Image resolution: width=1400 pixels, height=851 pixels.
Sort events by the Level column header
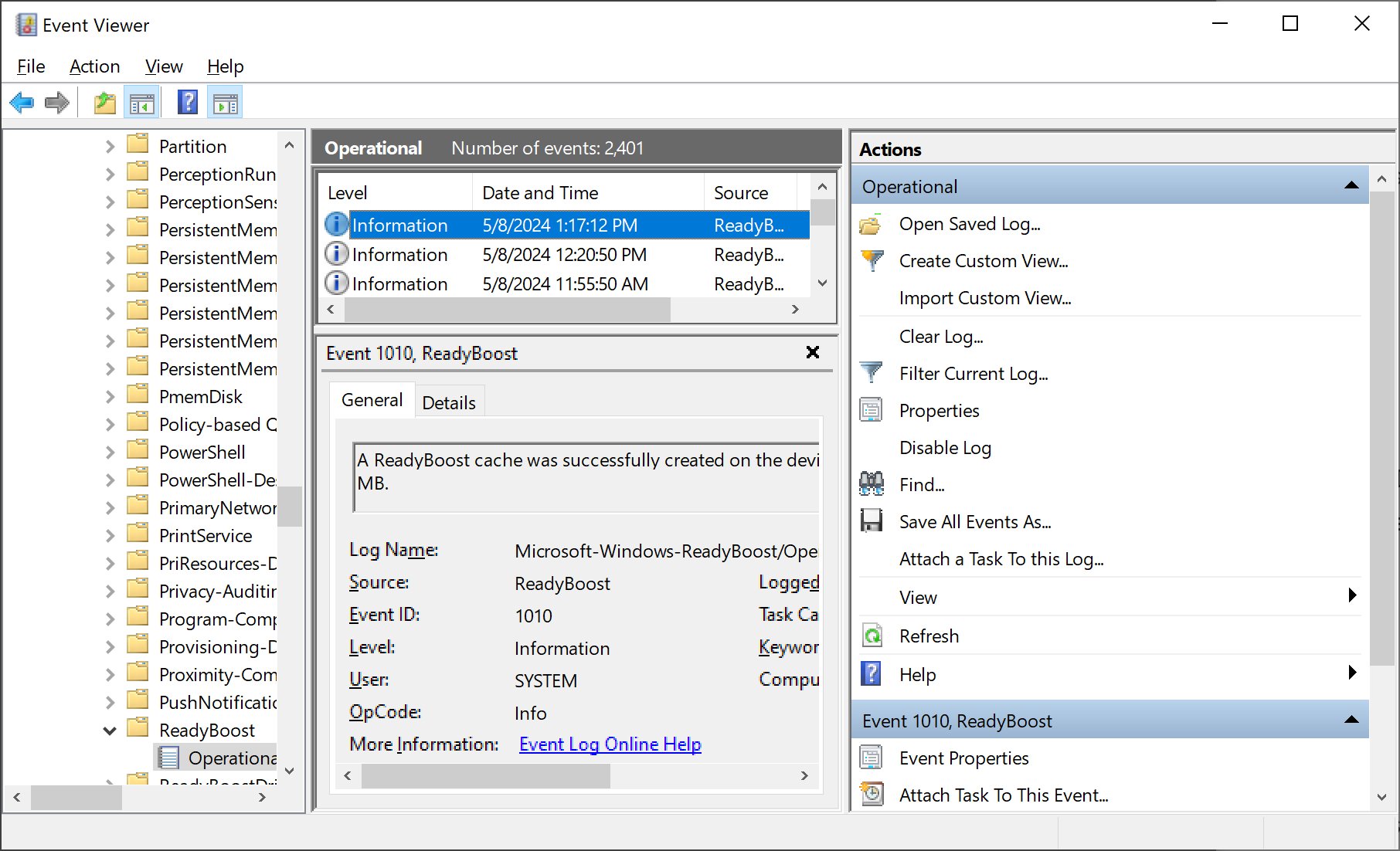pos(396,192)
